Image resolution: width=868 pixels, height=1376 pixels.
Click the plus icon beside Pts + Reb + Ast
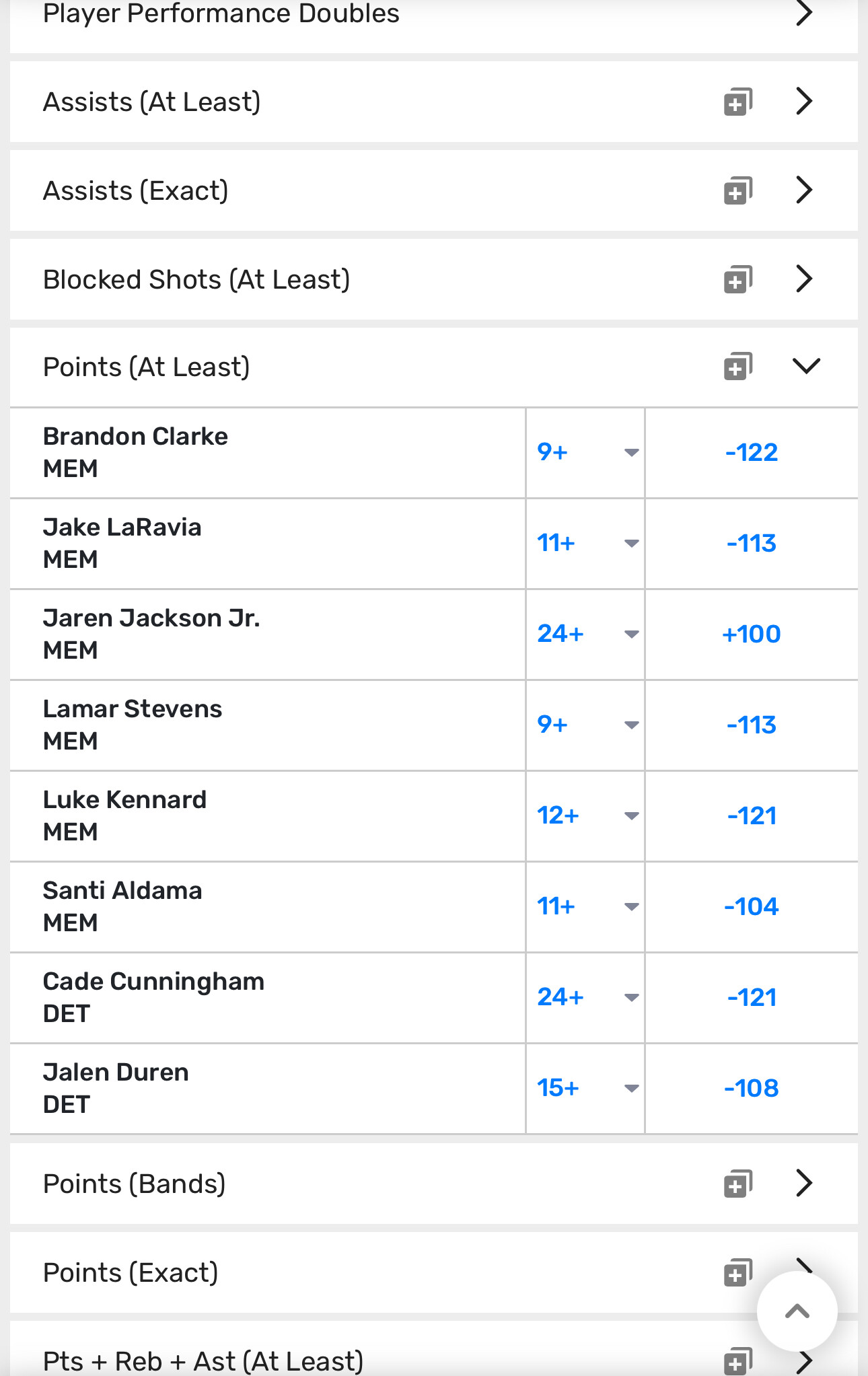(x=737, y=1361)
